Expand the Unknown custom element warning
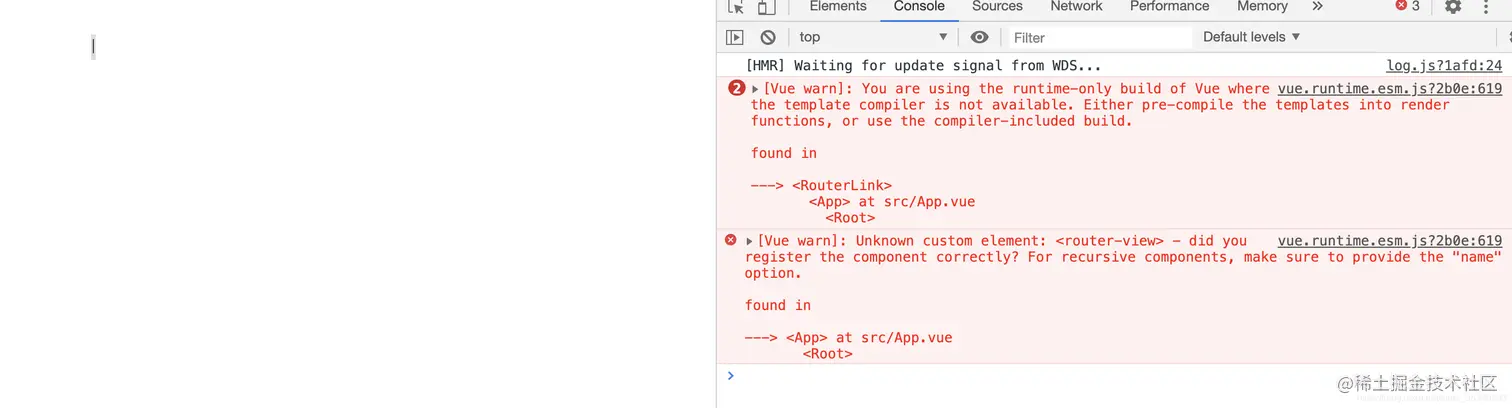 click(x=749, y=241)
